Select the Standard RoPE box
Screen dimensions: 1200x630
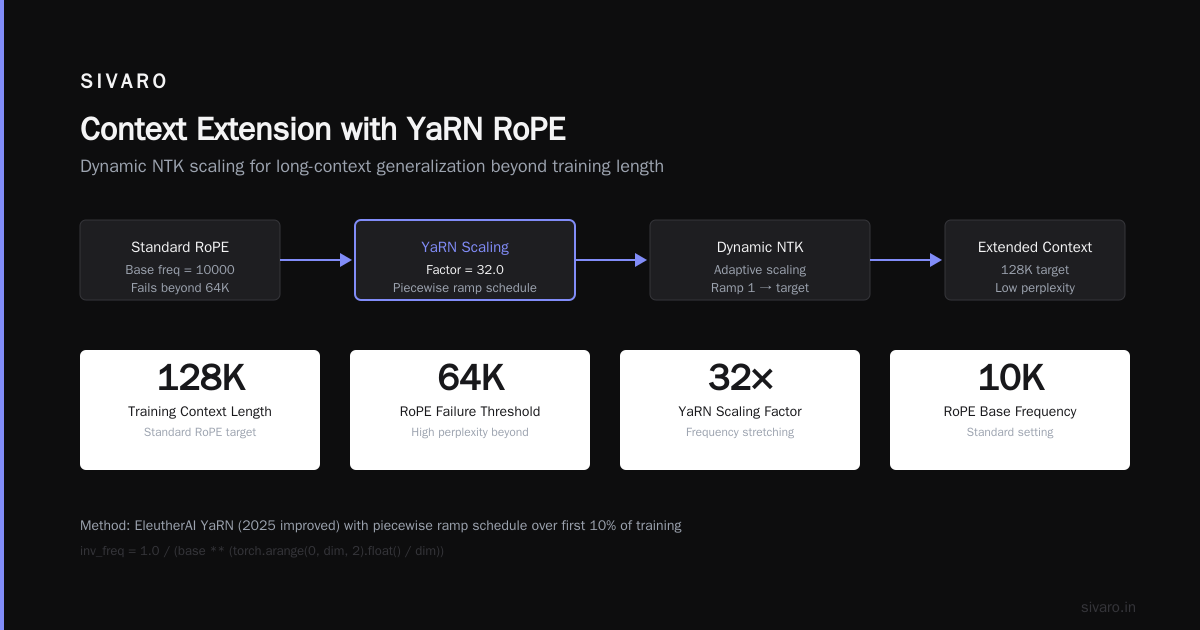(180, 260)
